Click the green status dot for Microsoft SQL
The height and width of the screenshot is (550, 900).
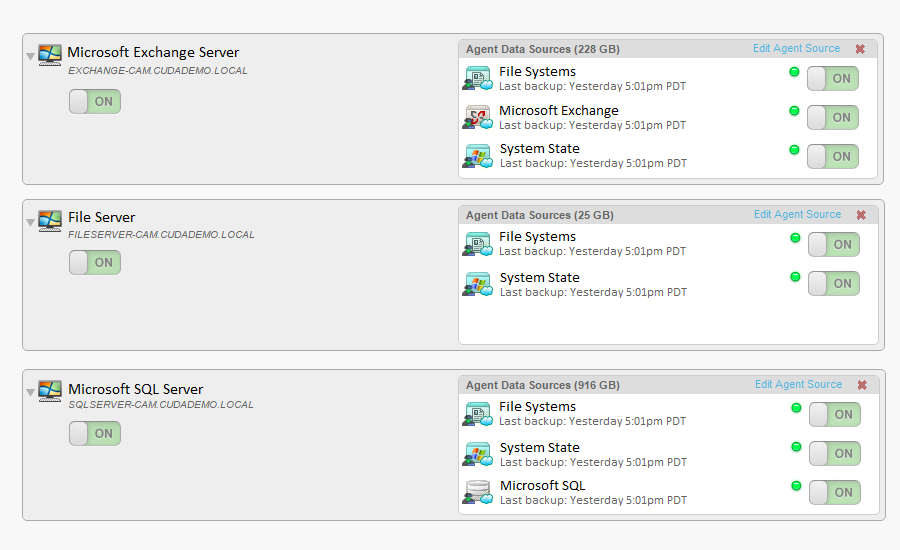(796, 486)
